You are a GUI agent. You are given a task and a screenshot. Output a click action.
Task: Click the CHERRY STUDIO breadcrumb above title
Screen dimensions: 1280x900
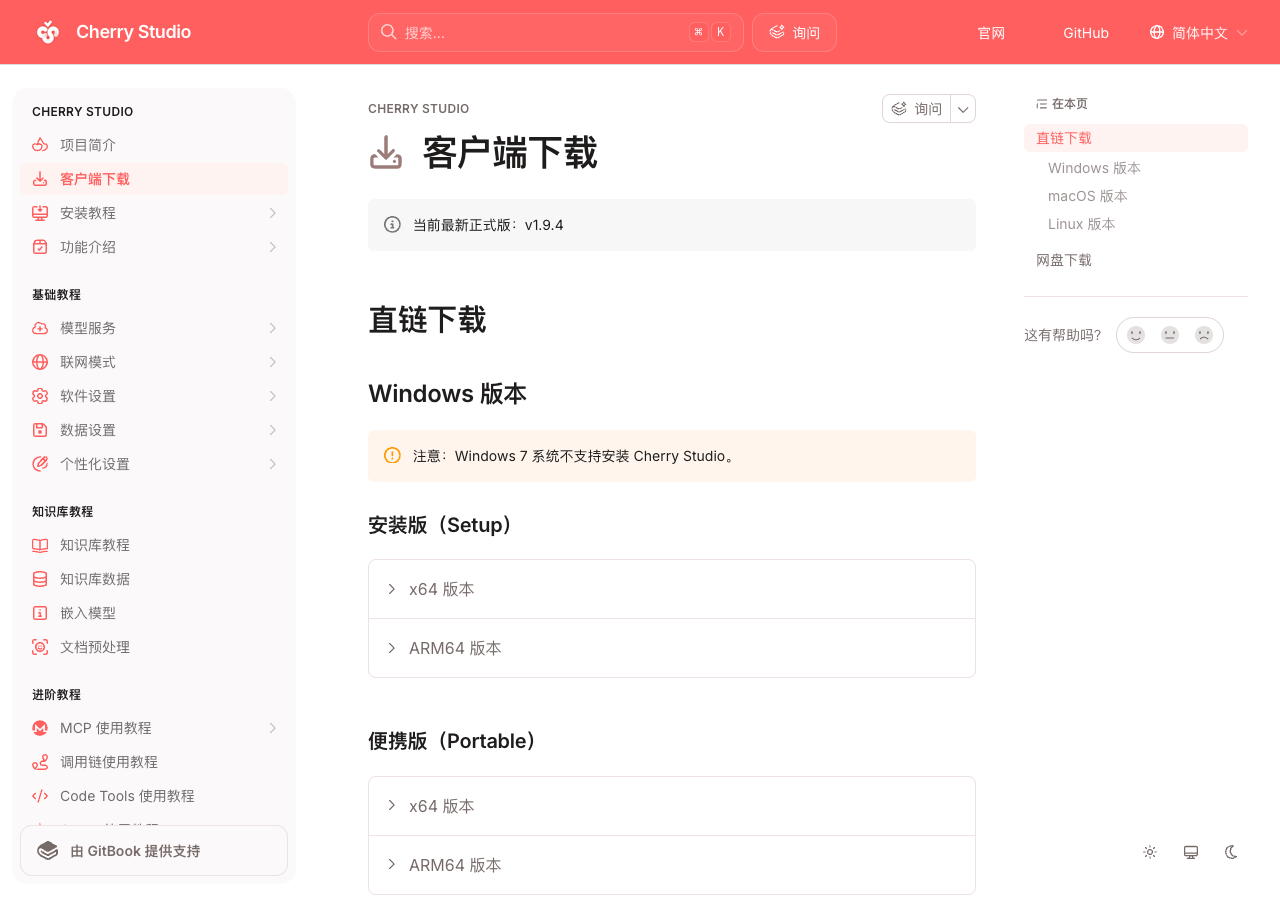[419, 109]
